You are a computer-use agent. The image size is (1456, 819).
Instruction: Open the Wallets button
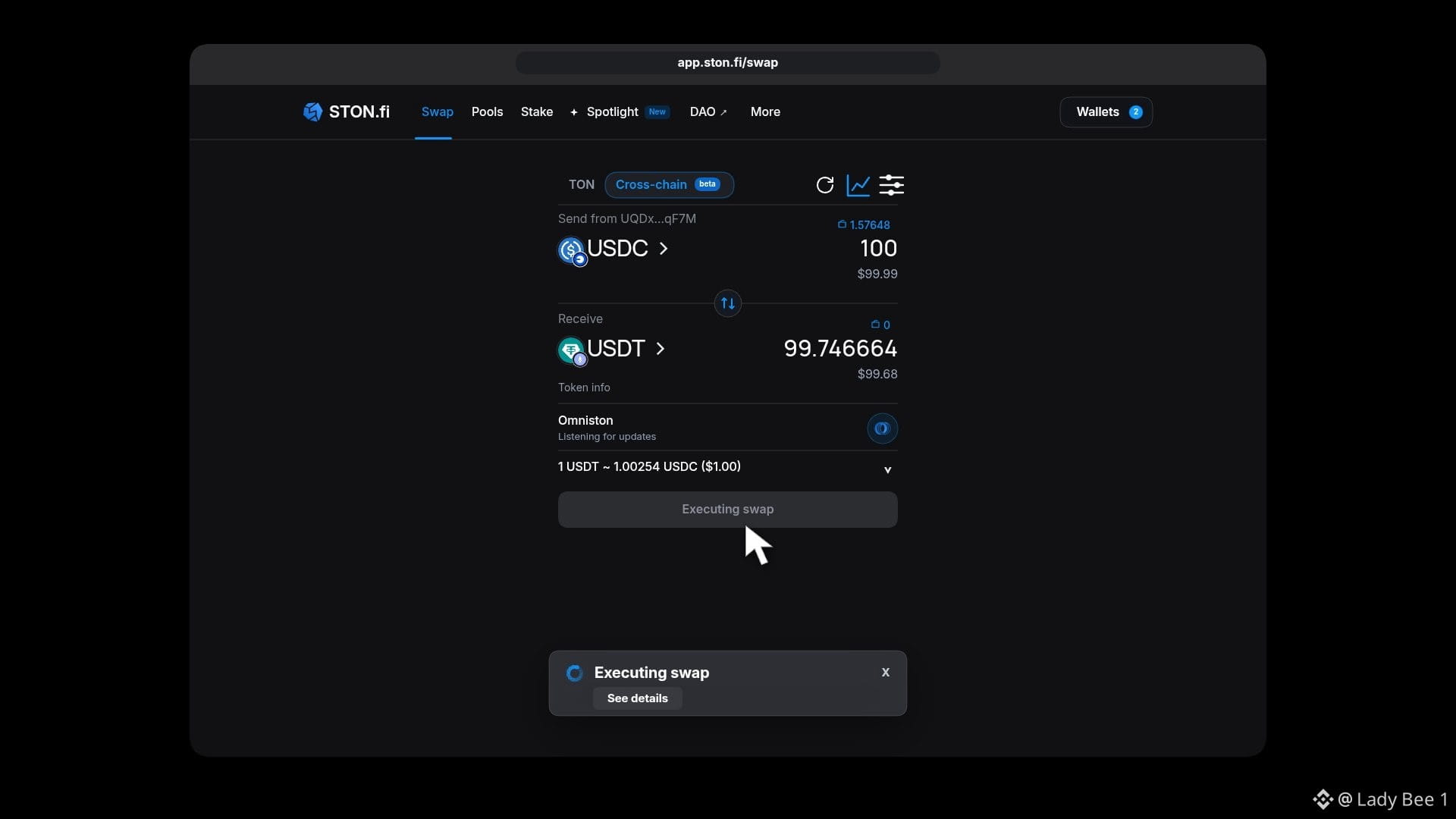point(1106,112)
